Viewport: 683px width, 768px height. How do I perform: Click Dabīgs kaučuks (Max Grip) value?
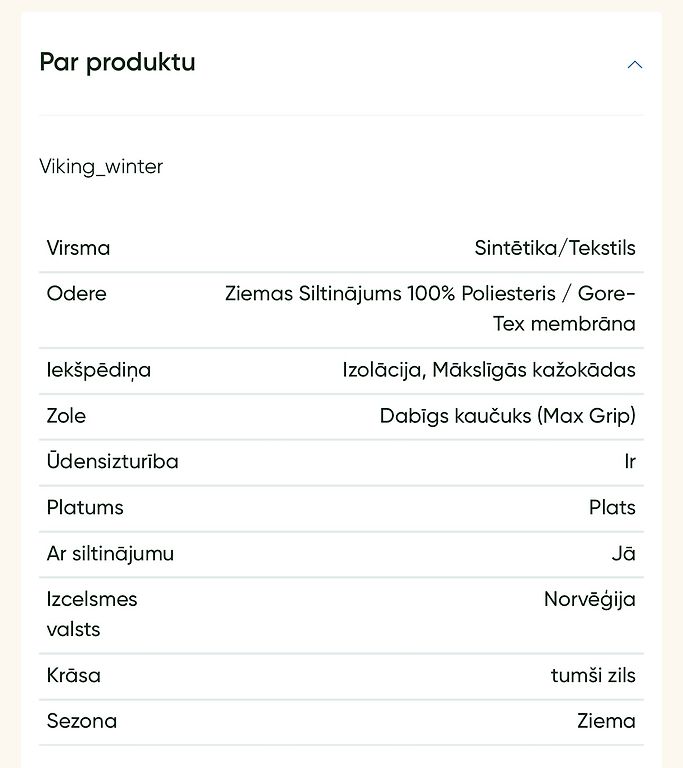[x=508, y=416]
